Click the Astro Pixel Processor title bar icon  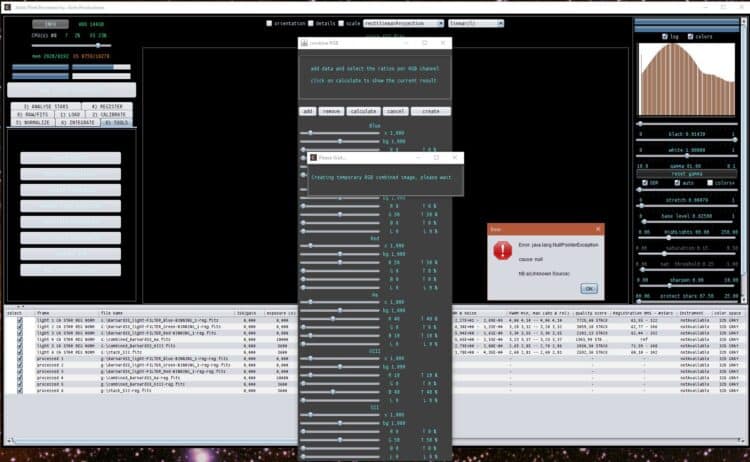[7, 7]
